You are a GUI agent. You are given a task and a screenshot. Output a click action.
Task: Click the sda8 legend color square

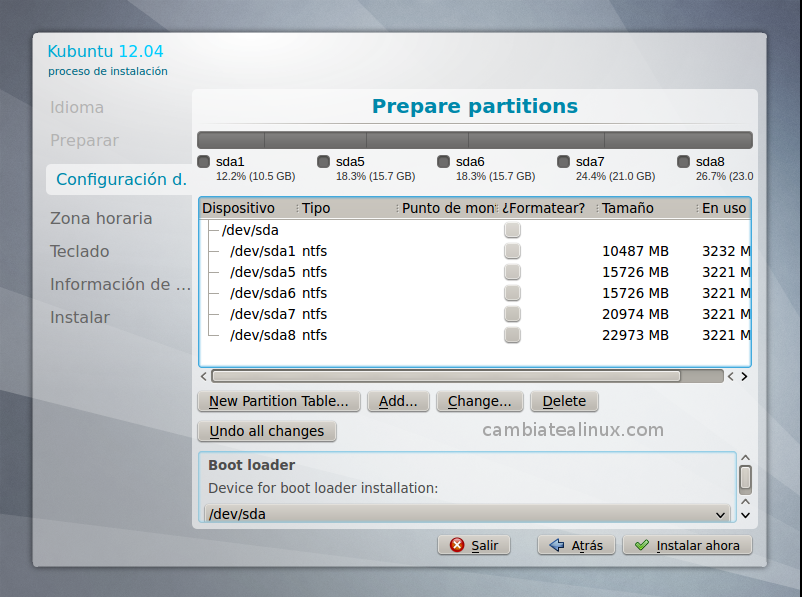click(683, 162)
